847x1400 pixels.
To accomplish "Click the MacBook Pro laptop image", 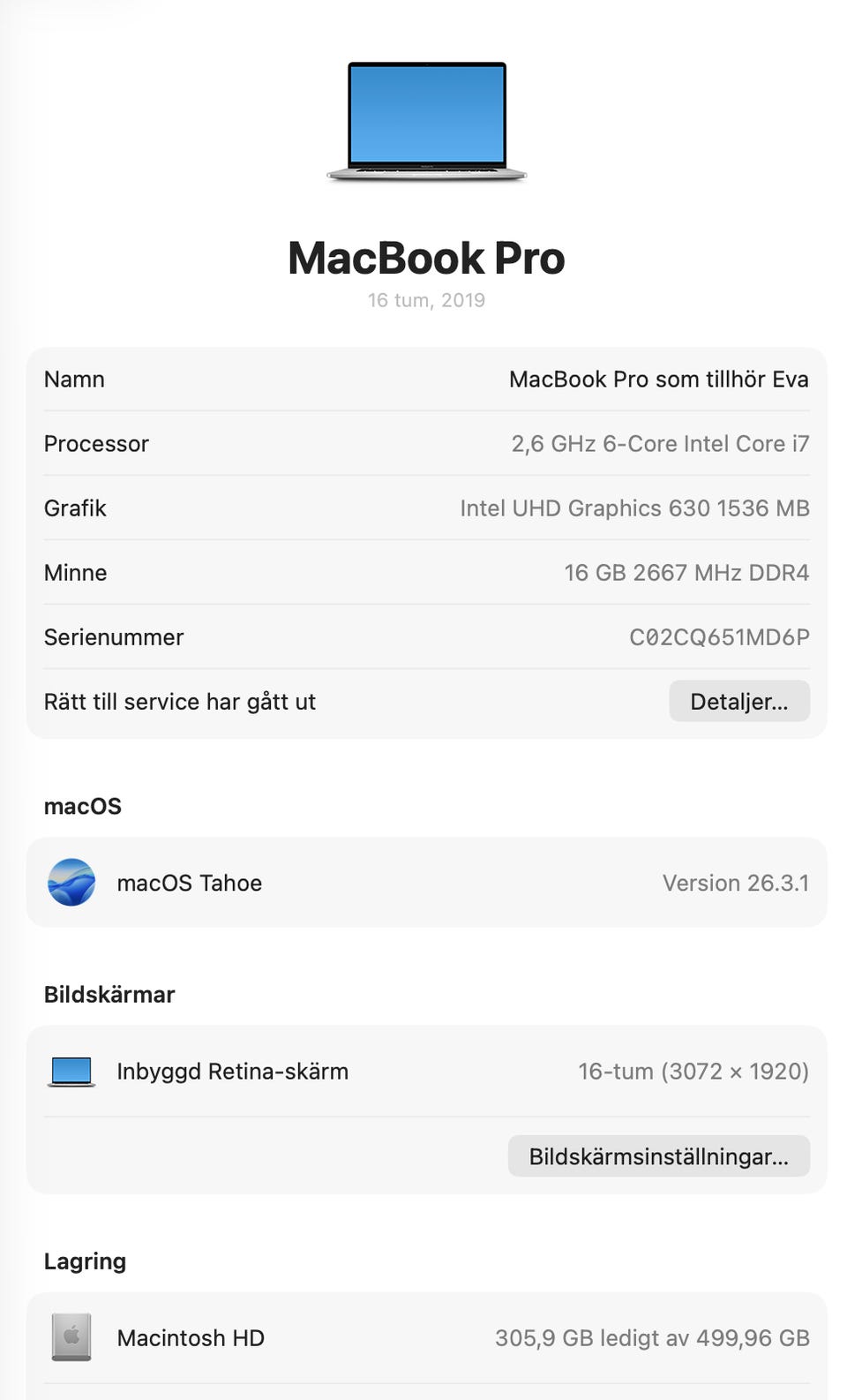I will tap(427, 121).
